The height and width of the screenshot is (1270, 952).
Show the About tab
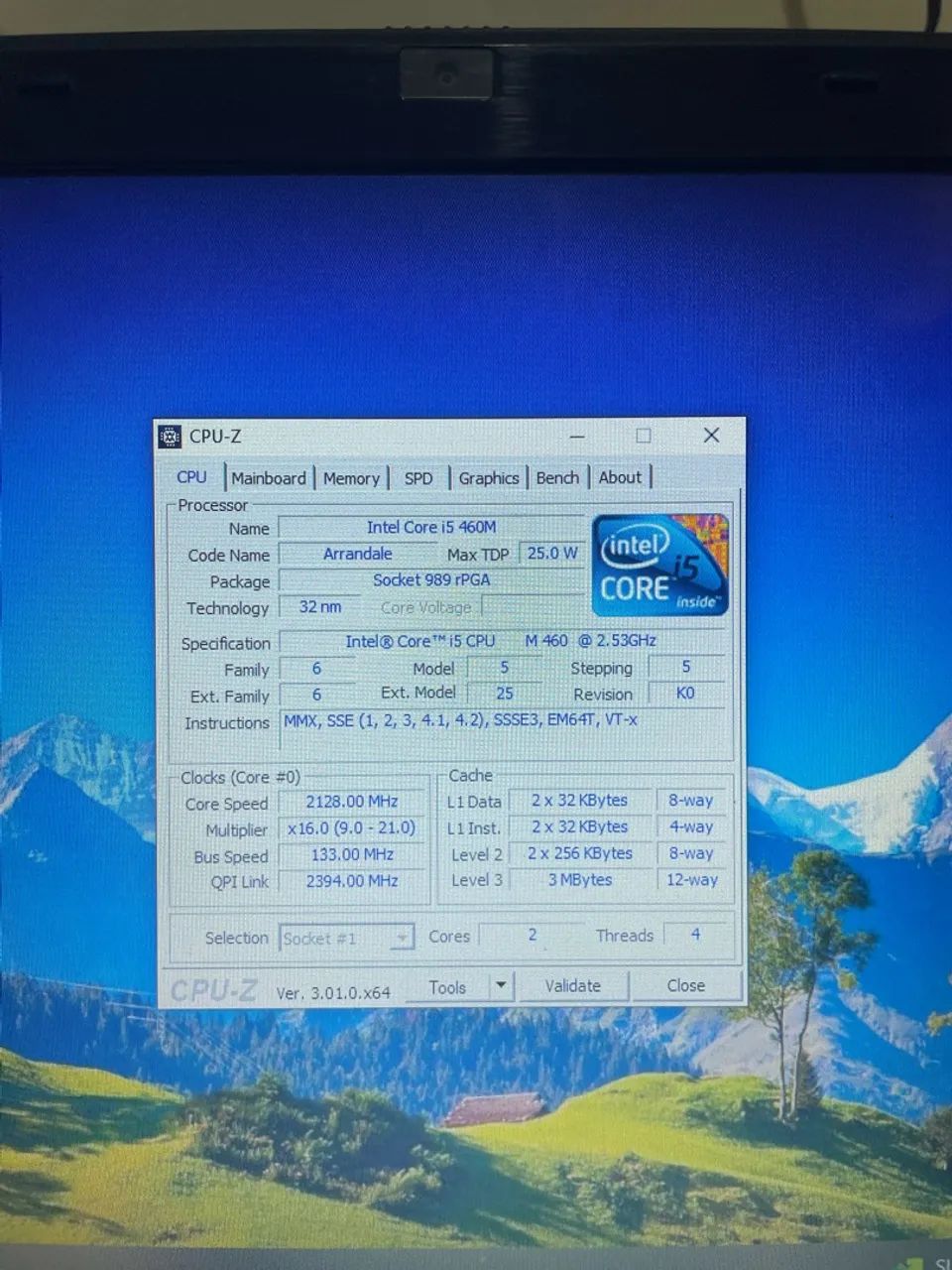click(x=620, y=477)
